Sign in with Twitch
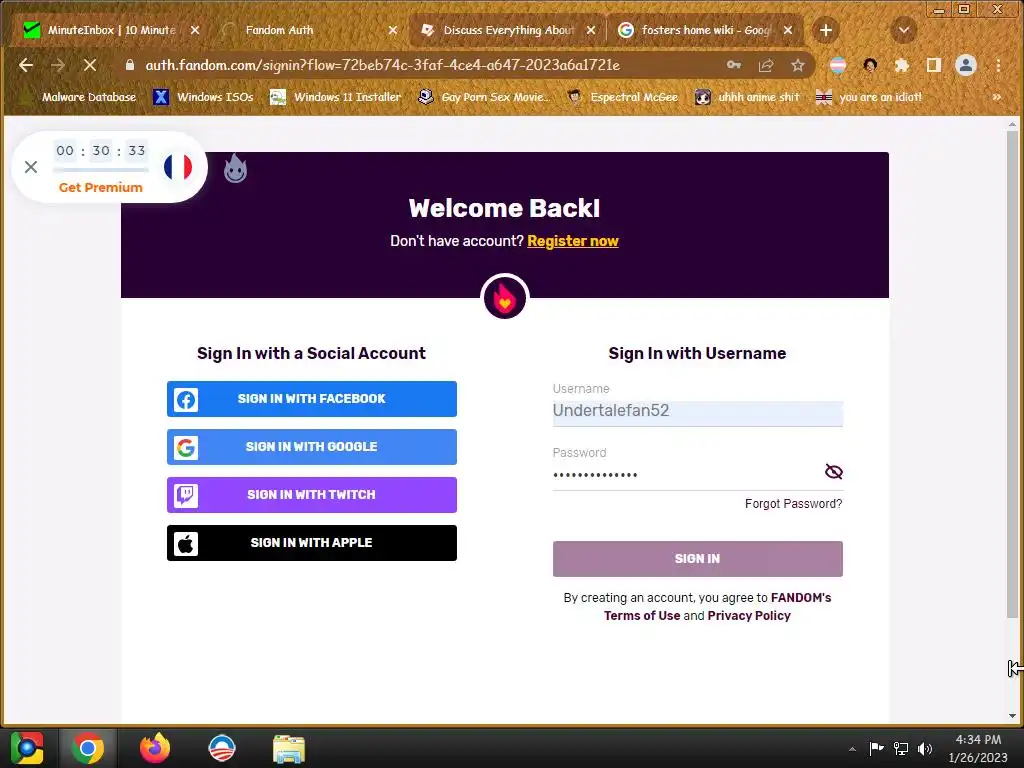The width and height of the screenshot is (1024, 768). (x=312, y=495)
